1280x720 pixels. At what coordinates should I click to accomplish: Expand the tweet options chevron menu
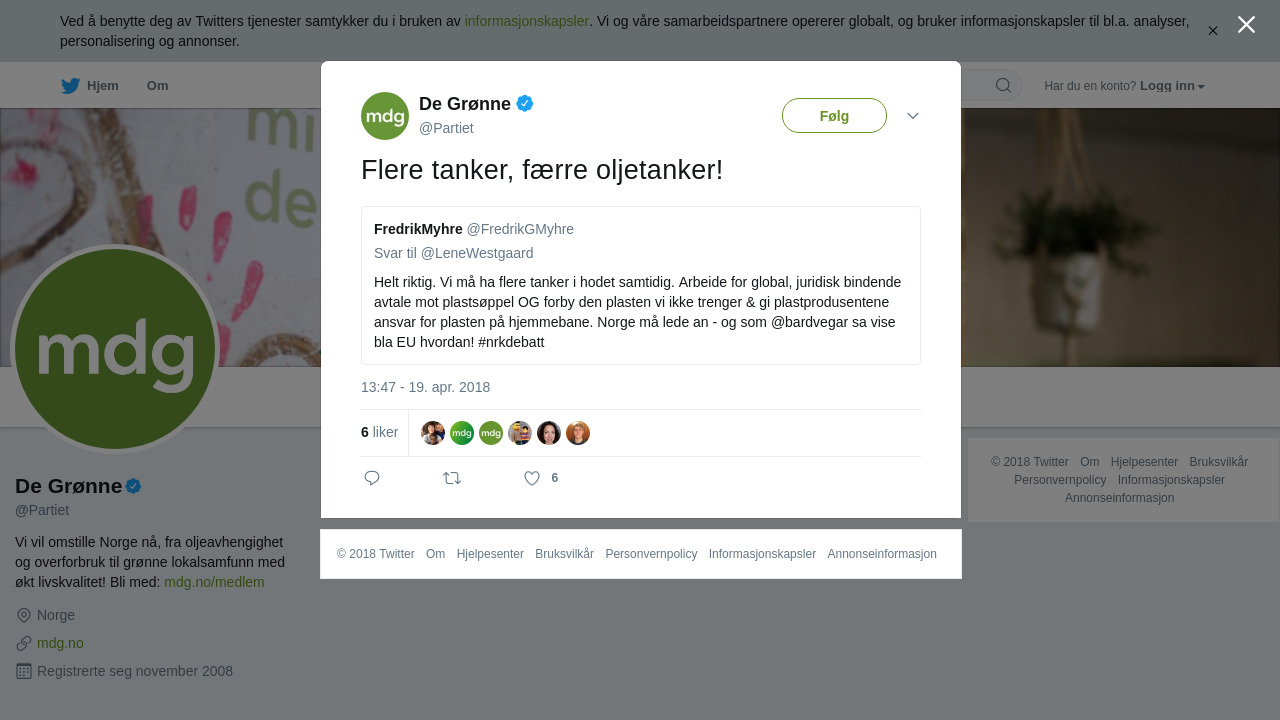coord(913,116)
